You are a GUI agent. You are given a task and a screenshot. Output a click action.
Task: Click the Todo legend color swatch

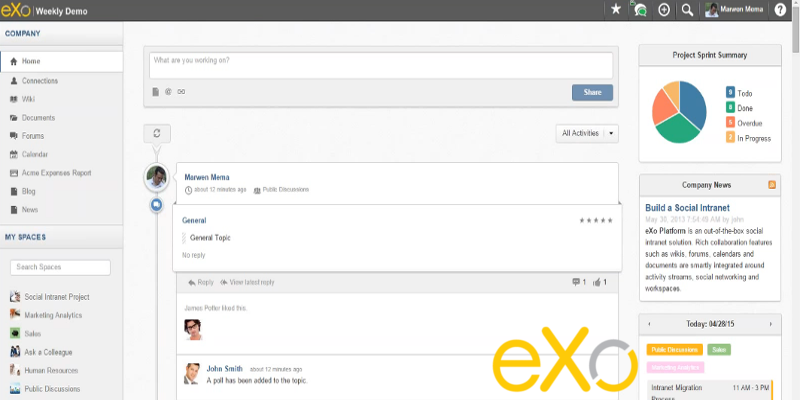(730, 93)
